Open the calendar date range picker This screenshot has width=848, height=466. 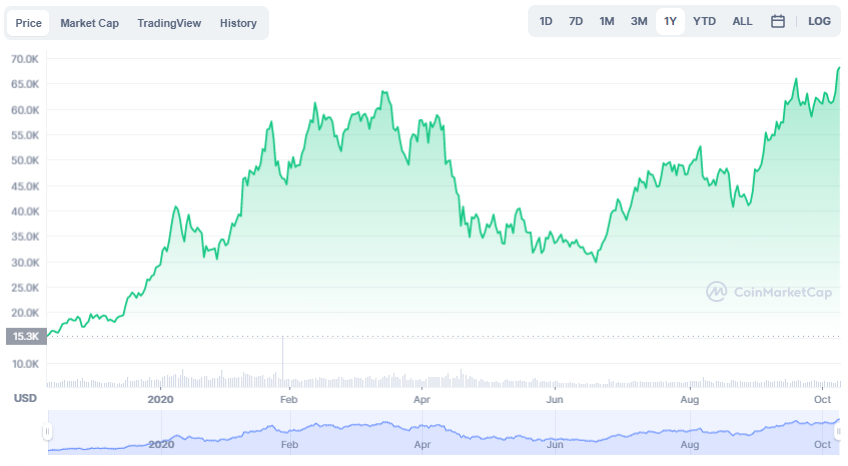coord(778,22)
